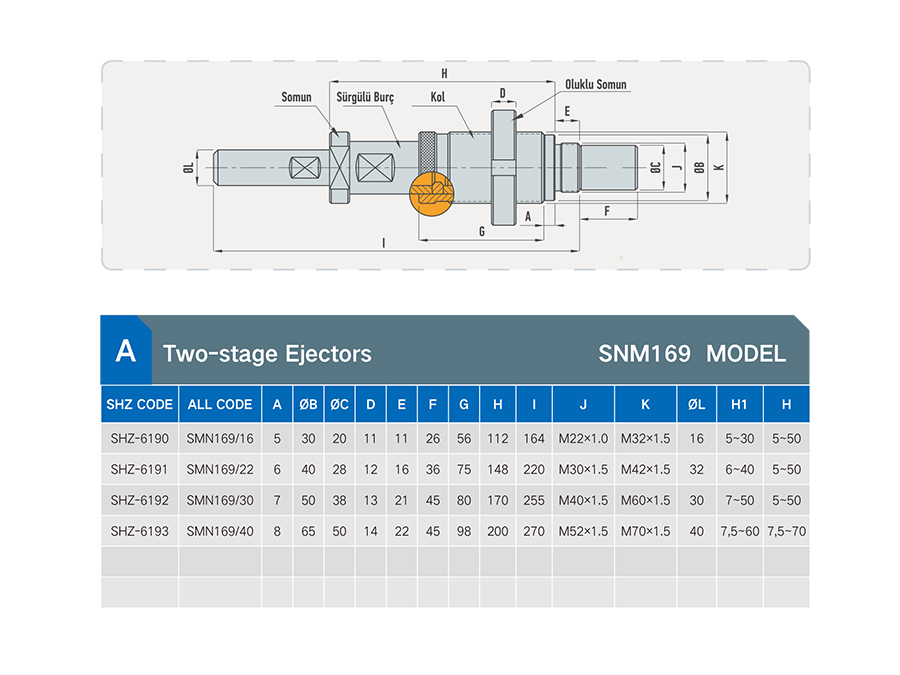Click the "ALL CODE" column header
Image resolution: width=900 pixels, height=675 pixels.
pyautogui.click(x=220, y=404)
